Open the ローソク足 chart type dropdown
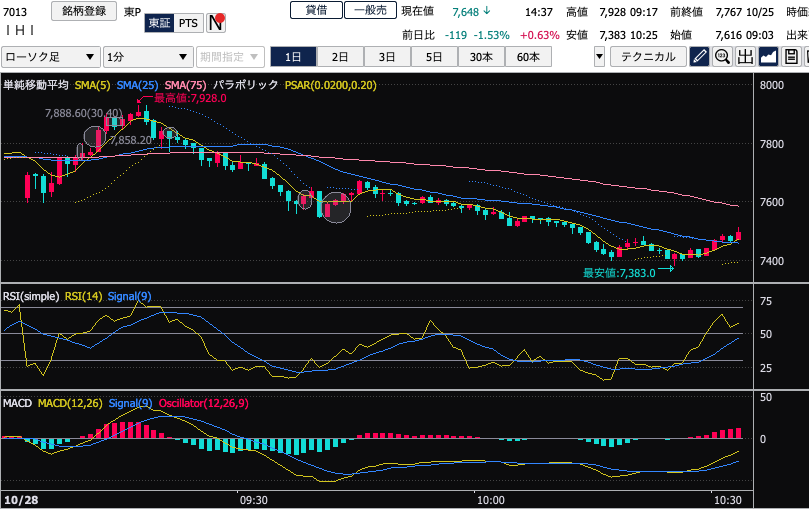Screen dimensions: 809x509 (x=51, y=57)
